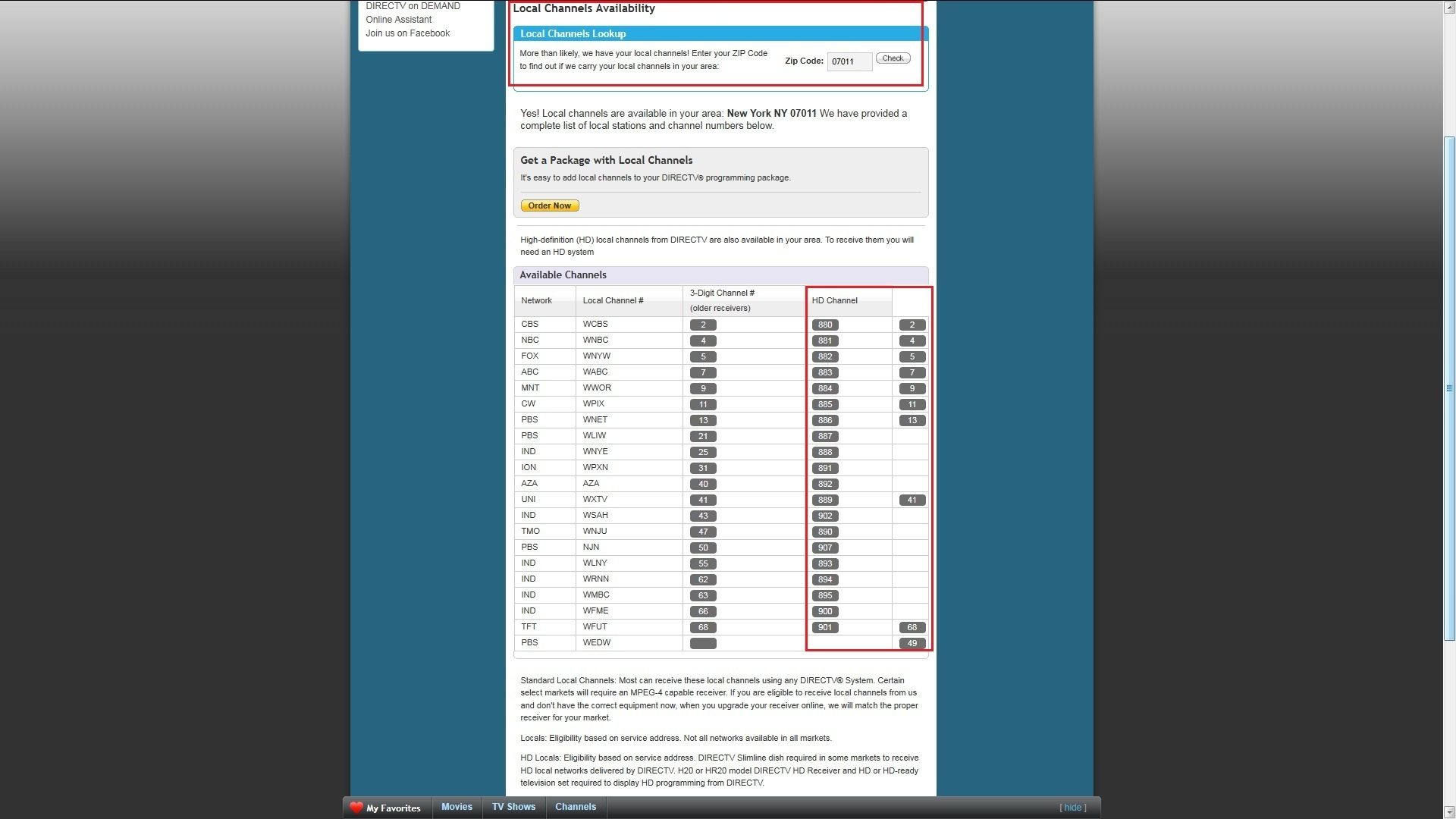This screenshot has width=1456, height=819.
Task: Click the WPIX local channel cell
Action: [x=629, y=404]
